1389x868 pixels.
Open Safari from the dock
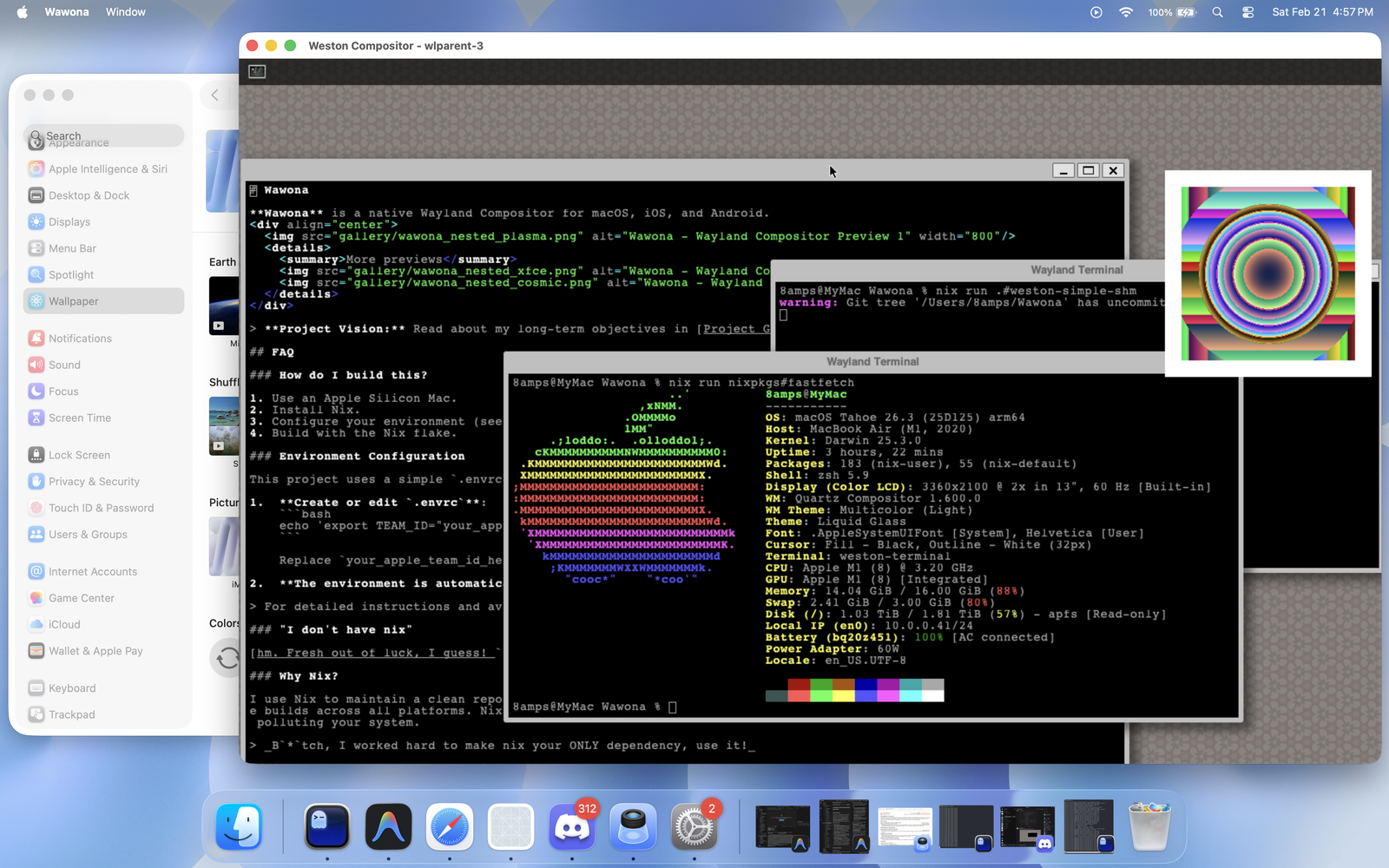coord(450,827)
